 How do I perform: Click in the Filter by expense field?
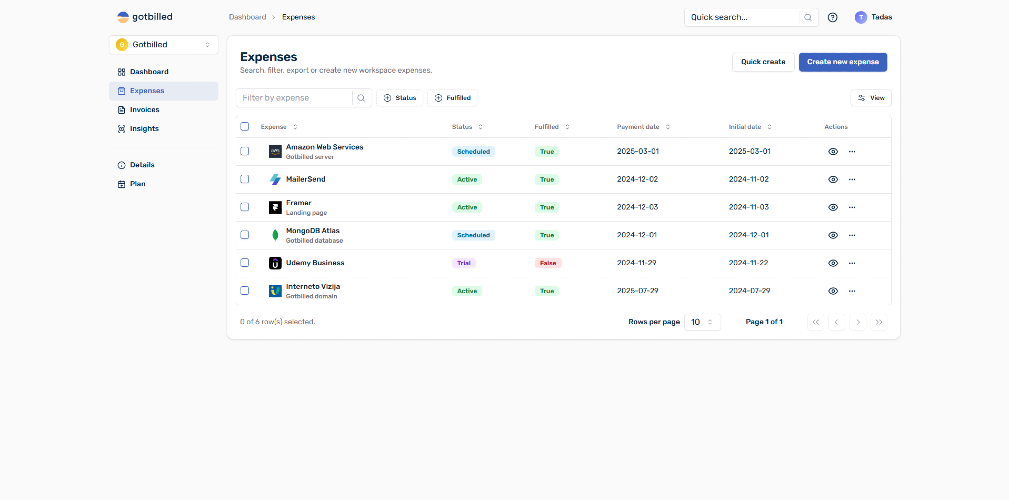click(x=295, y=98)
